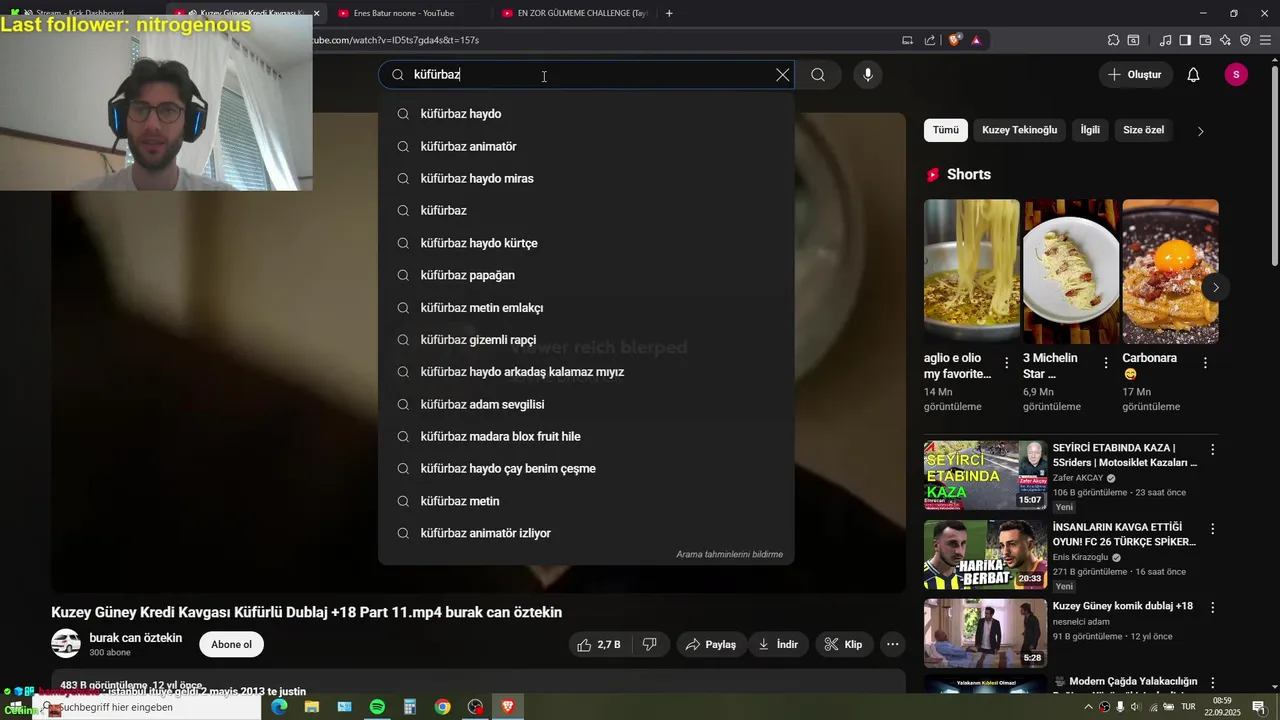Open a new browser tab with plus
Screen dimensions: 1280x720
[x=669, y=13]
